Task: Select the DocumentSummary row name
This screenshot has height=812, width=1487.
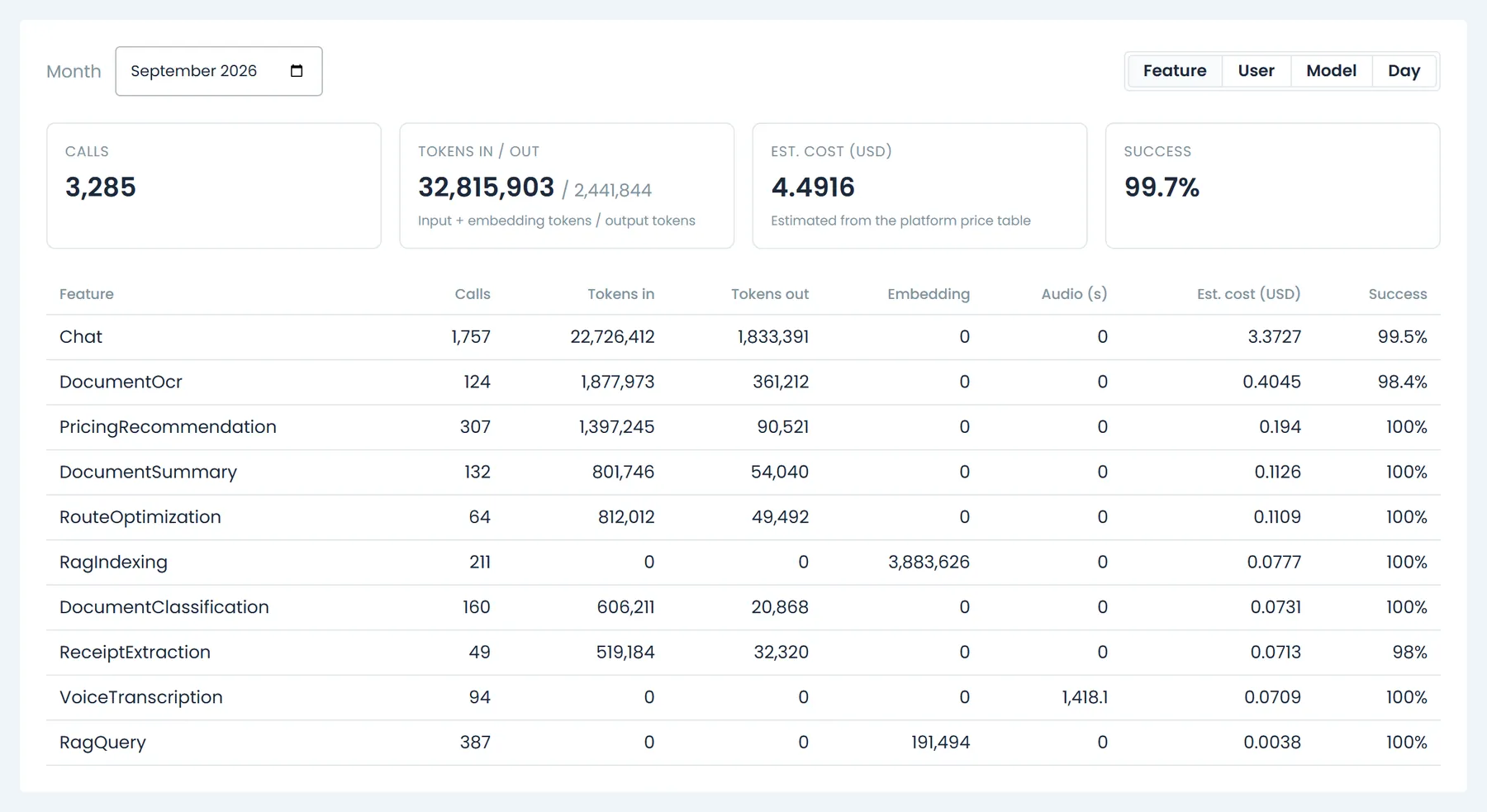Action: (x=148, y=472)
